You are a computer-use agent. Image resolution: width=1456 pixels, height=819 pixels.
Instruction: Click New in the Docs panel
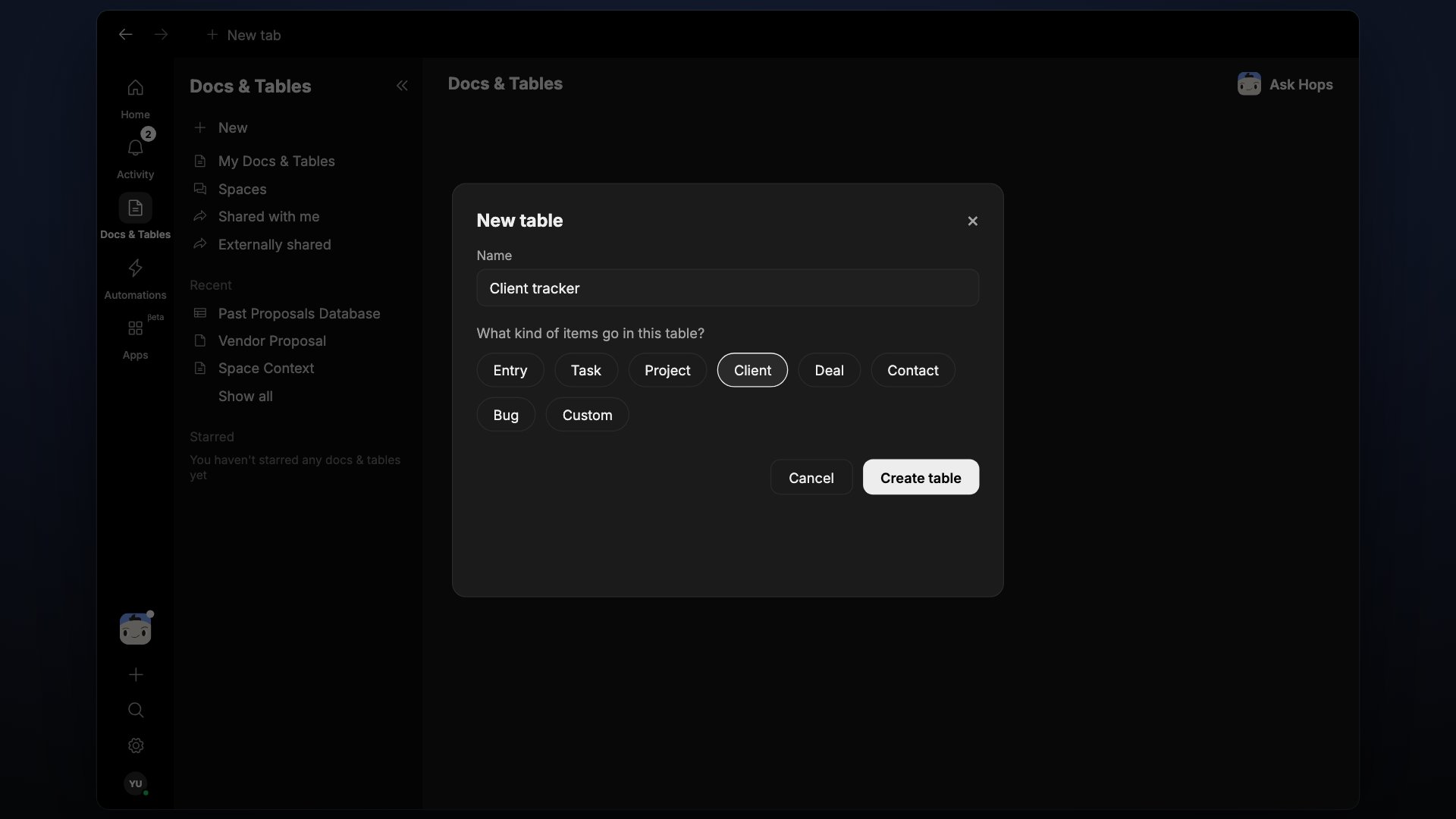[x=221, y=127]
